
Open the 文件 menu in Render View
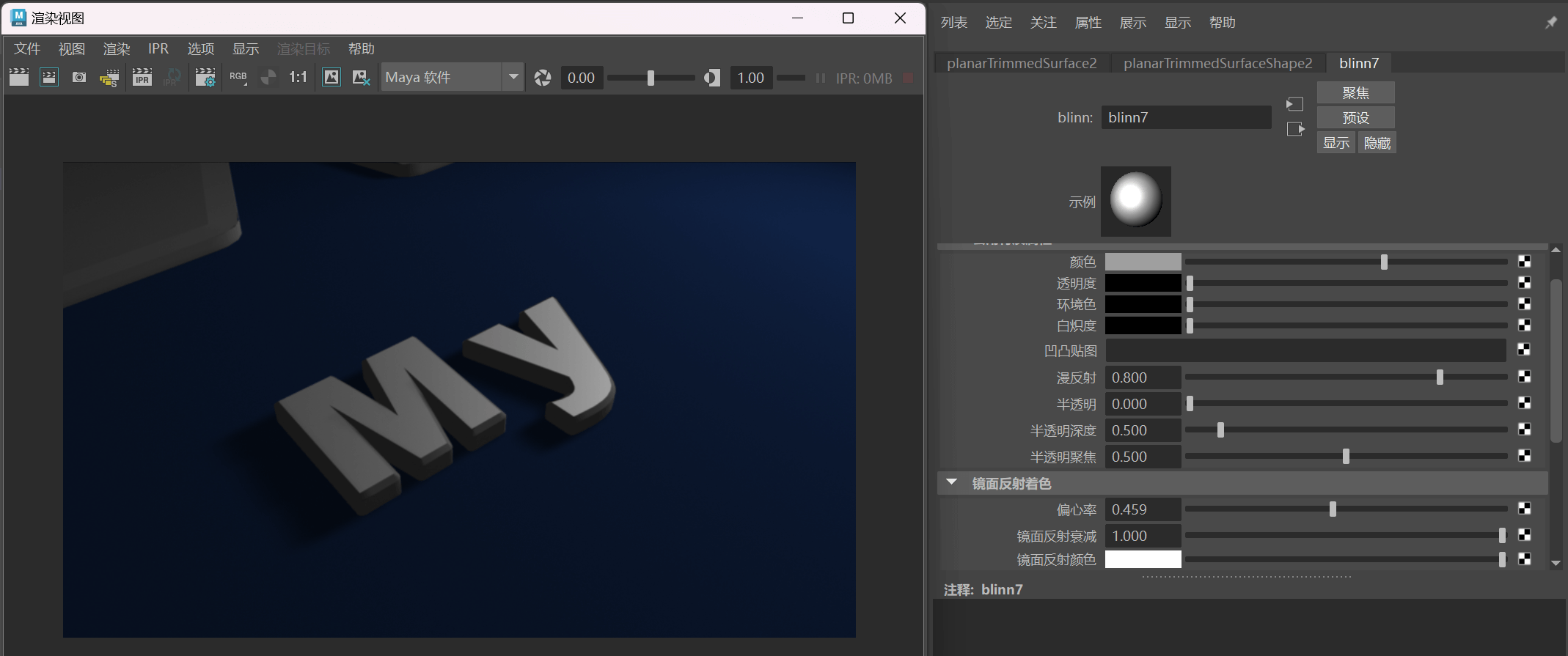click(x=27, y=49)
